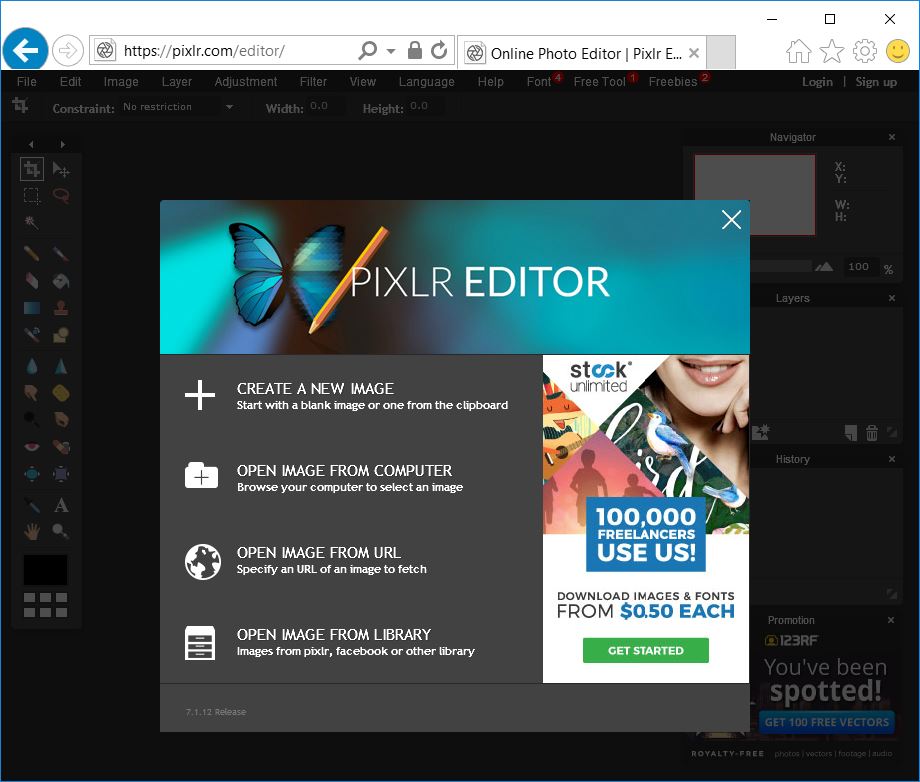
Task: Open browser Favorites star
Action: tap(831, 52)
